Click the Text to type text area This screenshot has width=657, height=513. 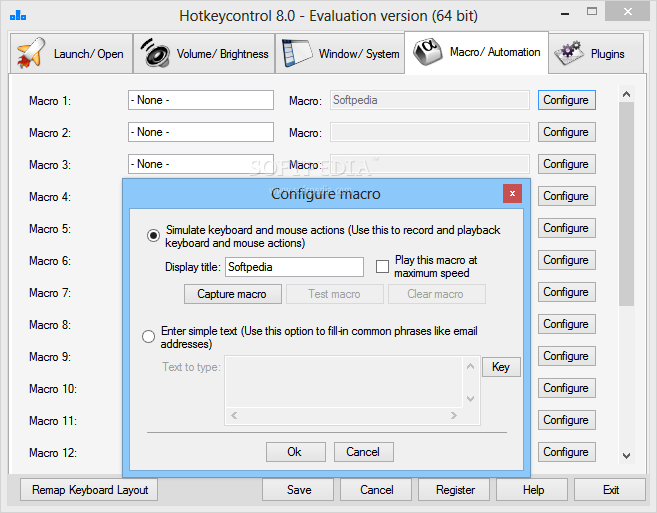coord(344,382)
